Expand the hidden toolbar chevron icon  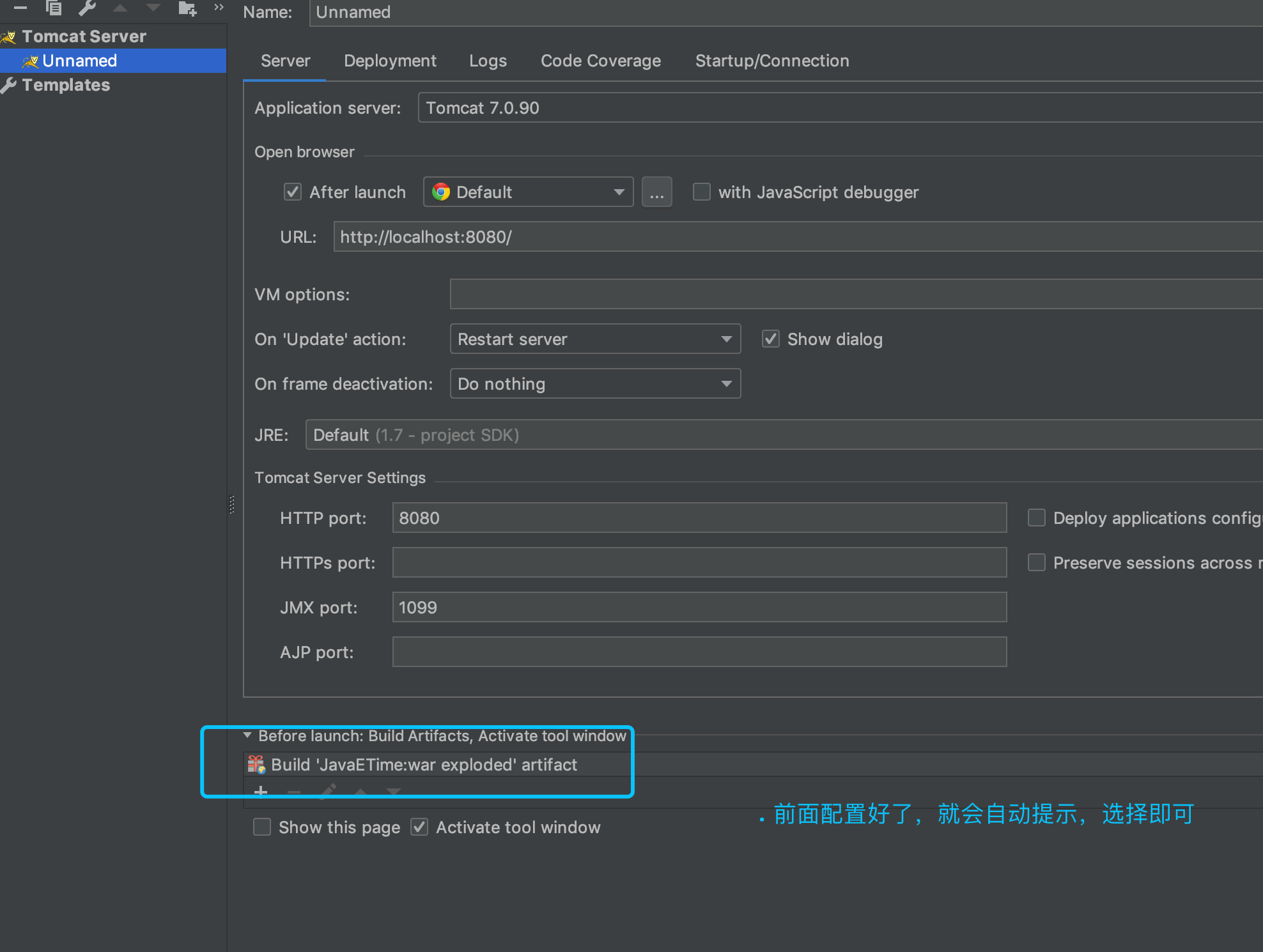pyautogui.click(x=219, y=8)
